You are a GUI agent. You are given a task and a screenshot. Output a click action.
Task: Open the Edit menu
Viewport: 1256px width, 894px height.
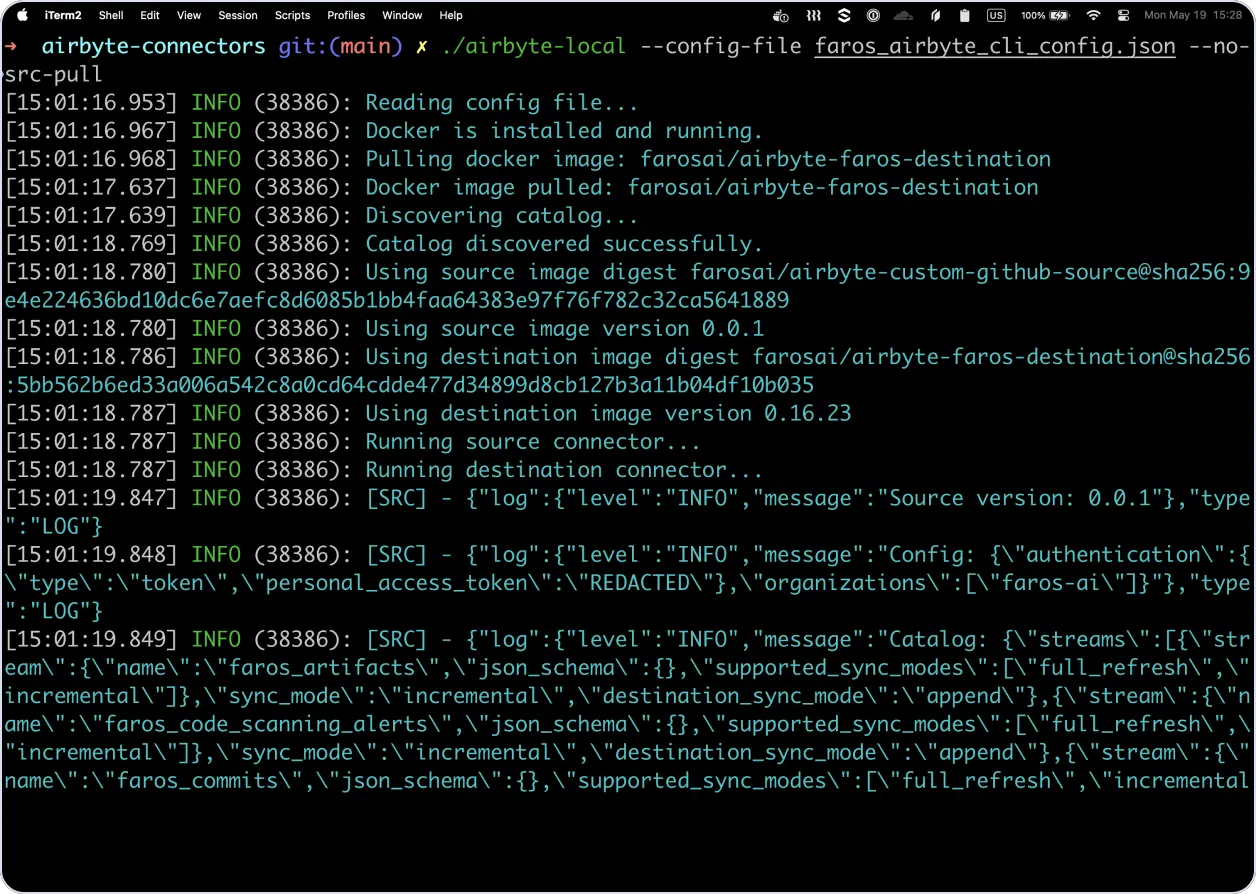tap(150, 15)
